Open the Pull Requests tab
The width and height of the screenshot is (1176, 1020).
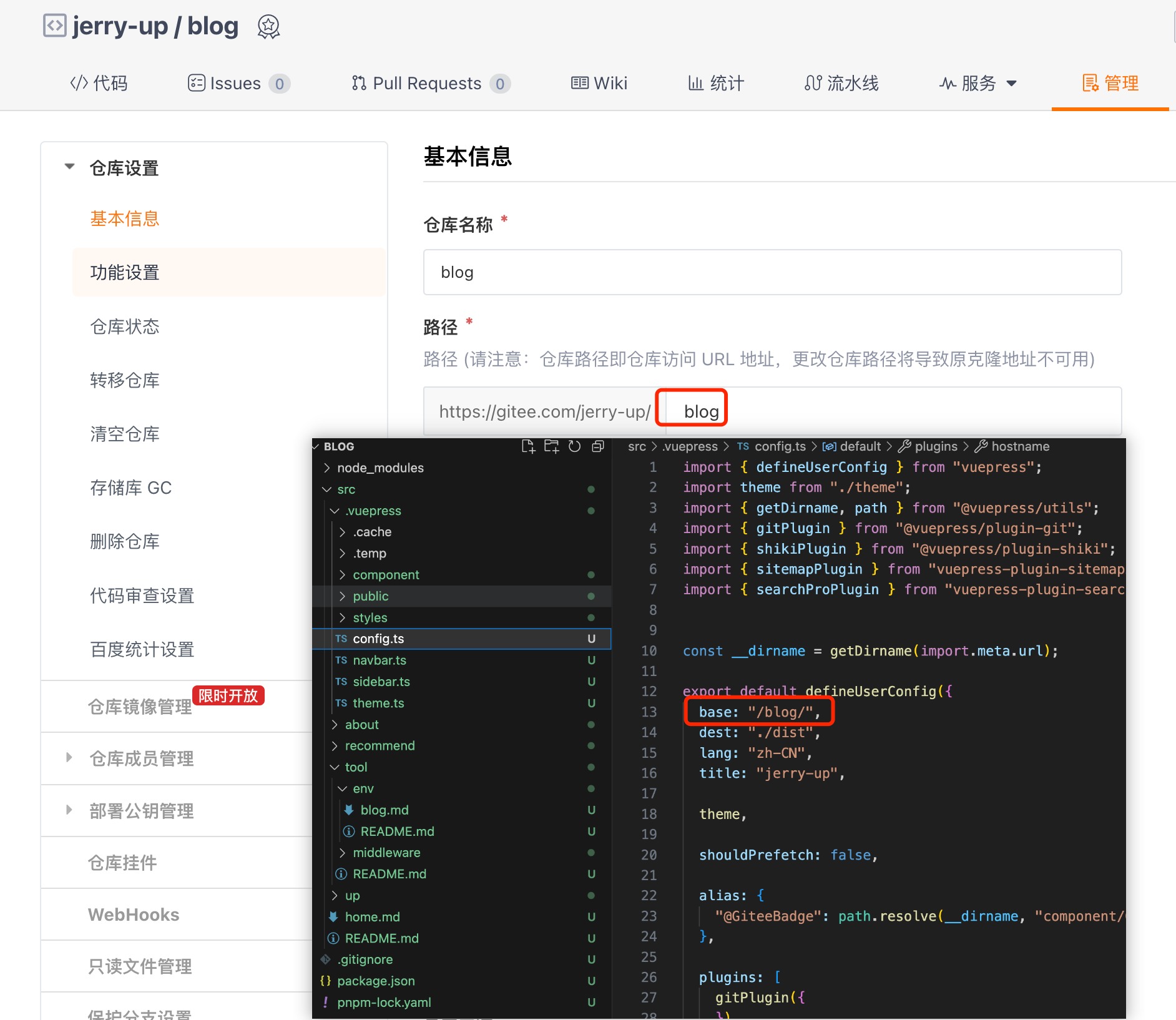(427, 83)
